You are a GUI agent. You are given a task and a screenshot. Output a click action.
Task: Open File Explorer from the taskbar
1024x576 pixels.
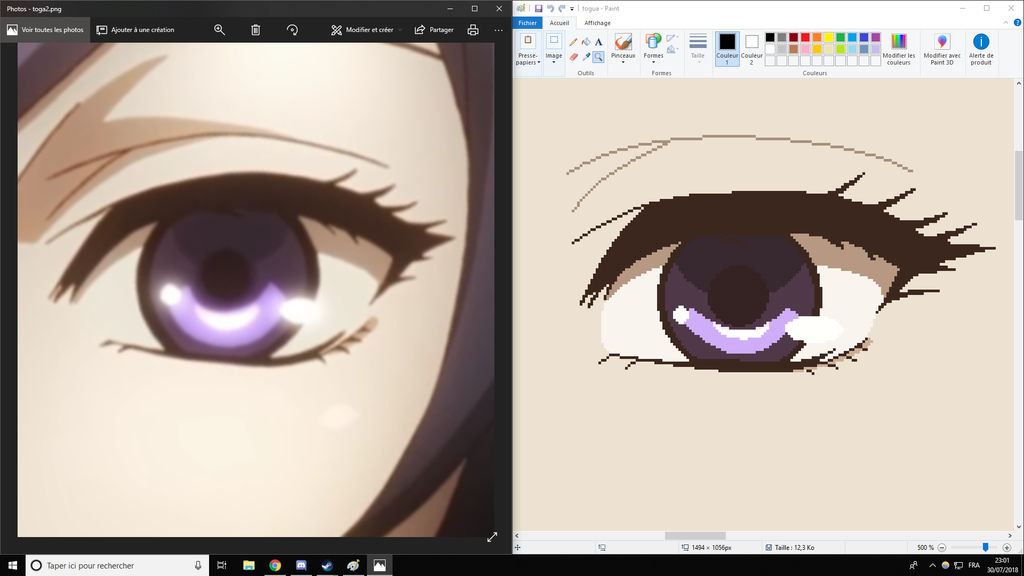pos(249,566)
